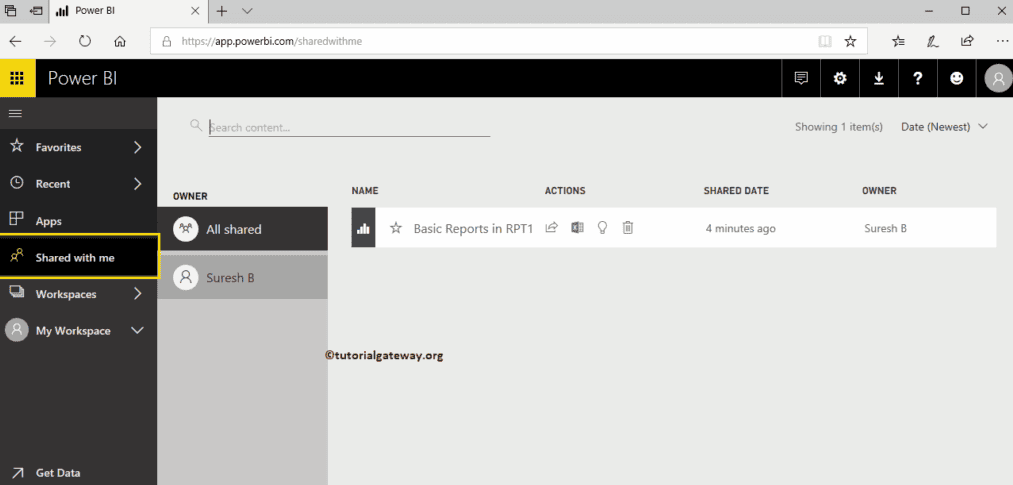This screenshot has height=485, width=1013.
Task: Click the Get Data arrow icon
Action: 17,473
